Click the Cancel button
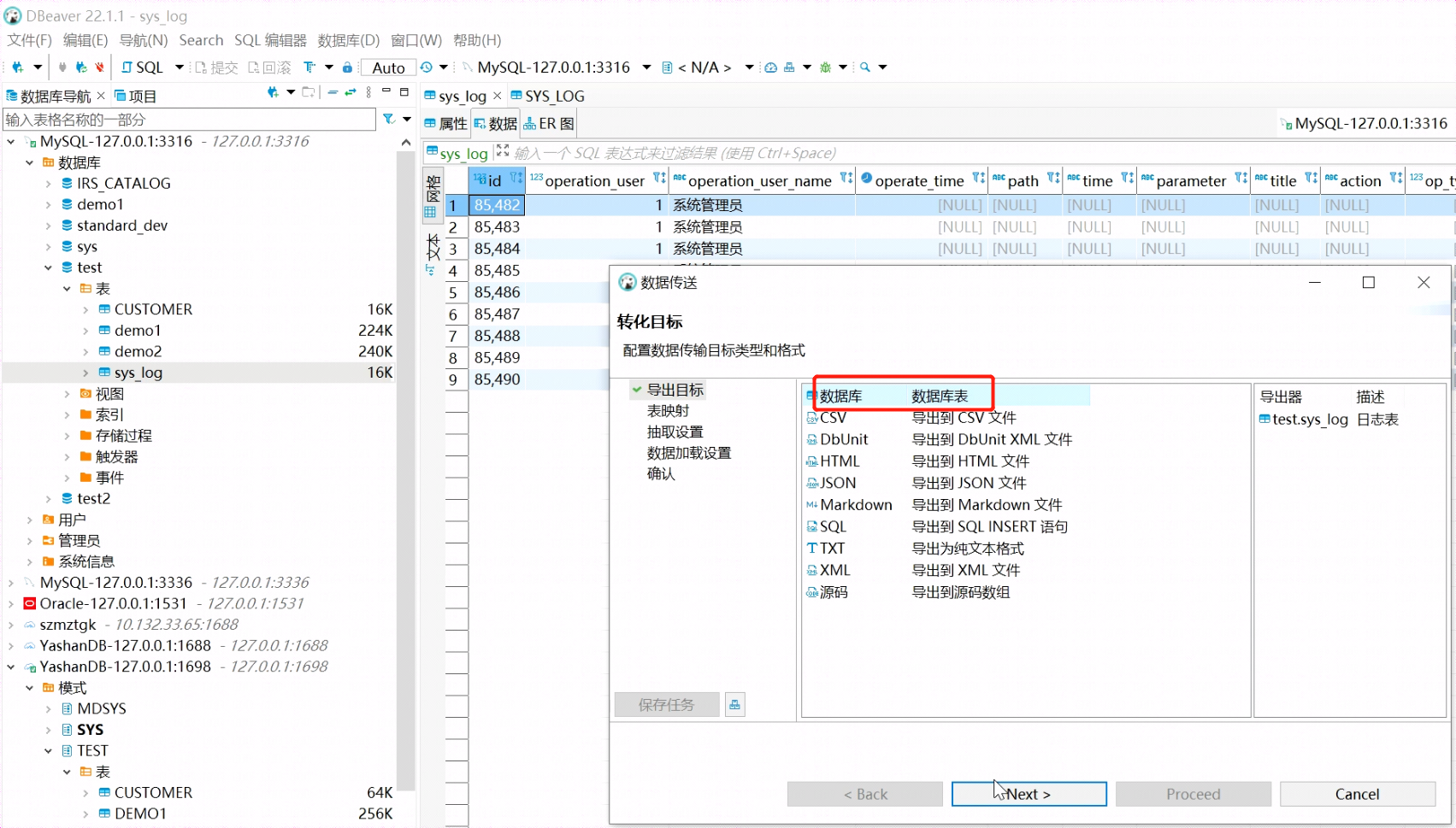1456x828 pixels. [x=1357, y=794]
